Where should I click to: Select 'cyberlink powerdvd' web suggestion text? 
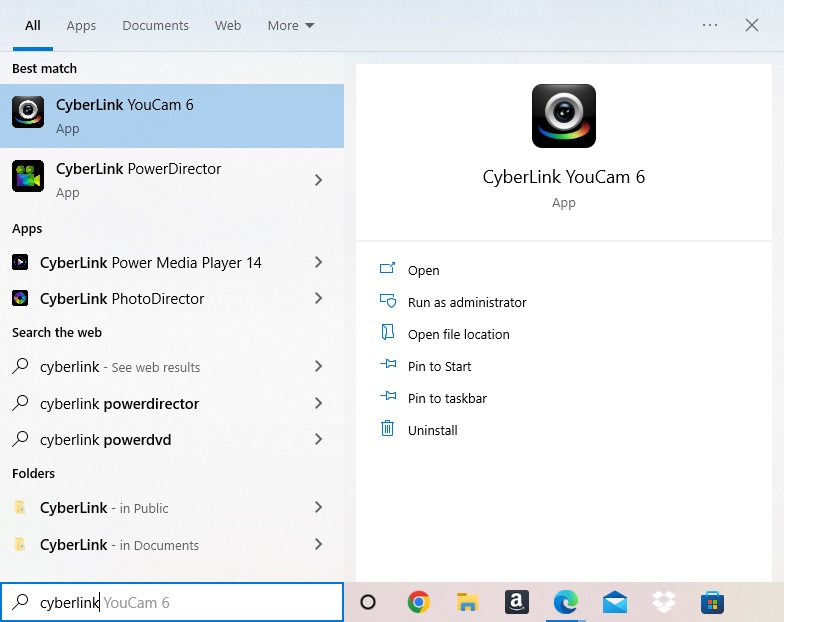click(x=106, y=440)
